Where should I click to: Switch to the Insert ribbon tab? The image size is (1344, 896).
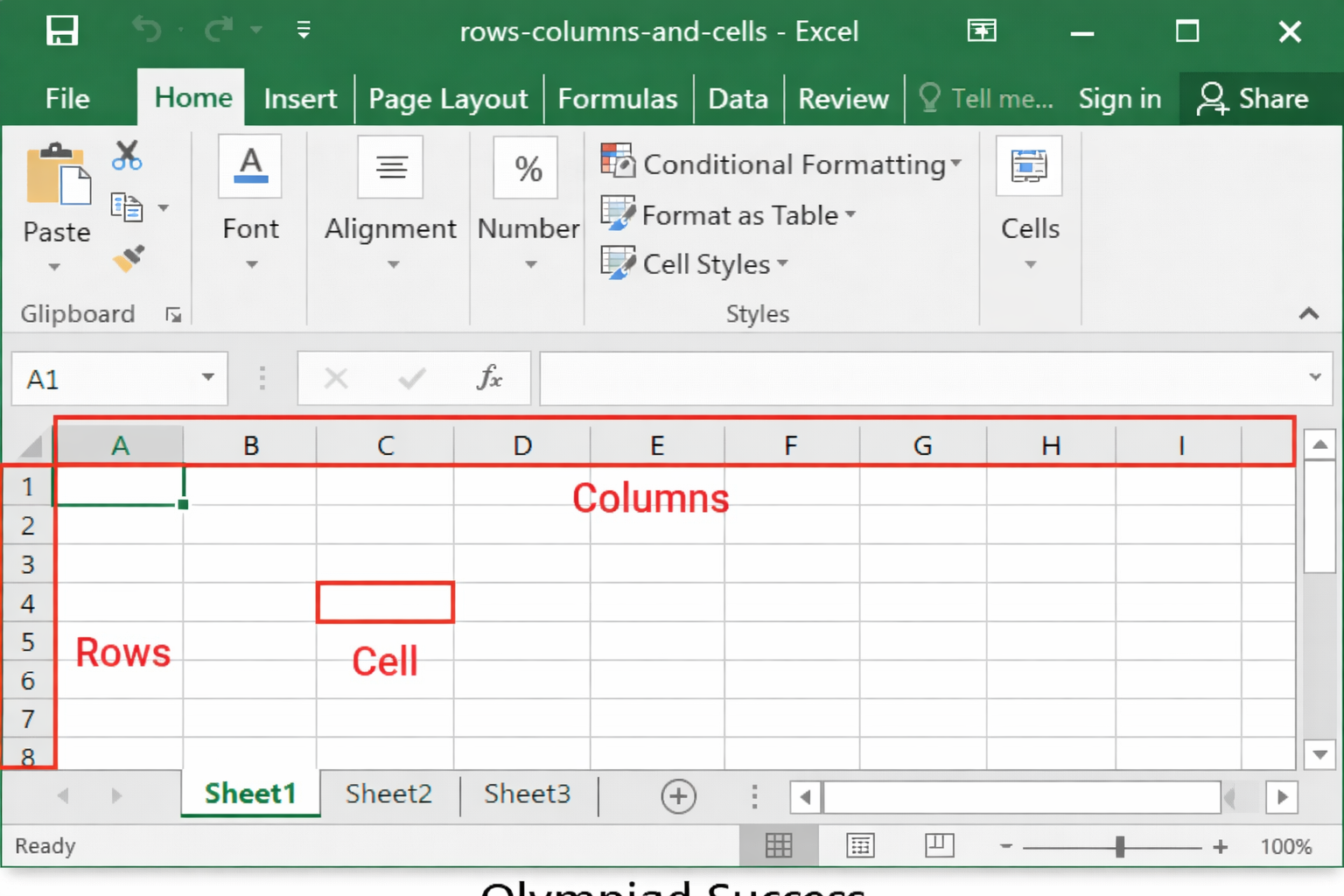300,98
